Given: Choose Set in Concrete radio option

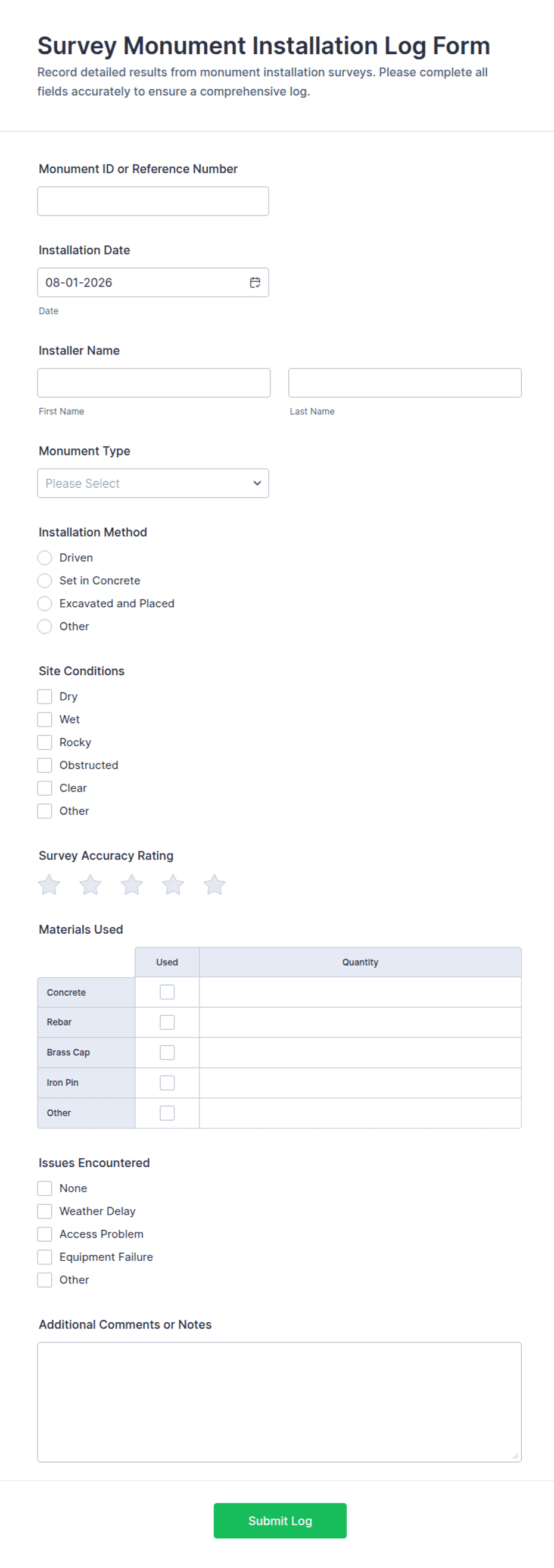Looking at the screenshot, I should (45, 581).
